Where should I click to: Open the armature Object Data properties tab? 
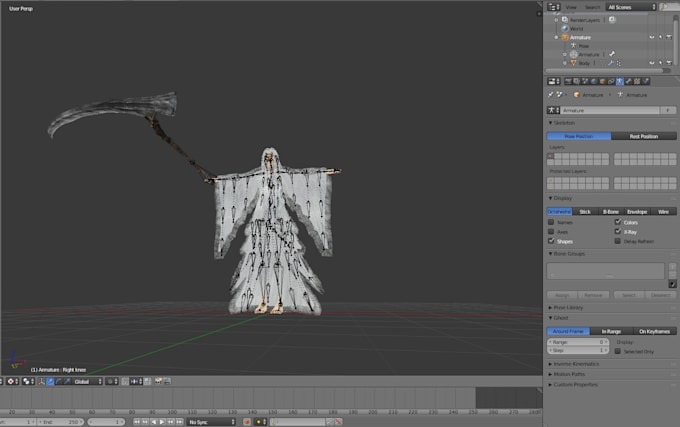(620, 81)
